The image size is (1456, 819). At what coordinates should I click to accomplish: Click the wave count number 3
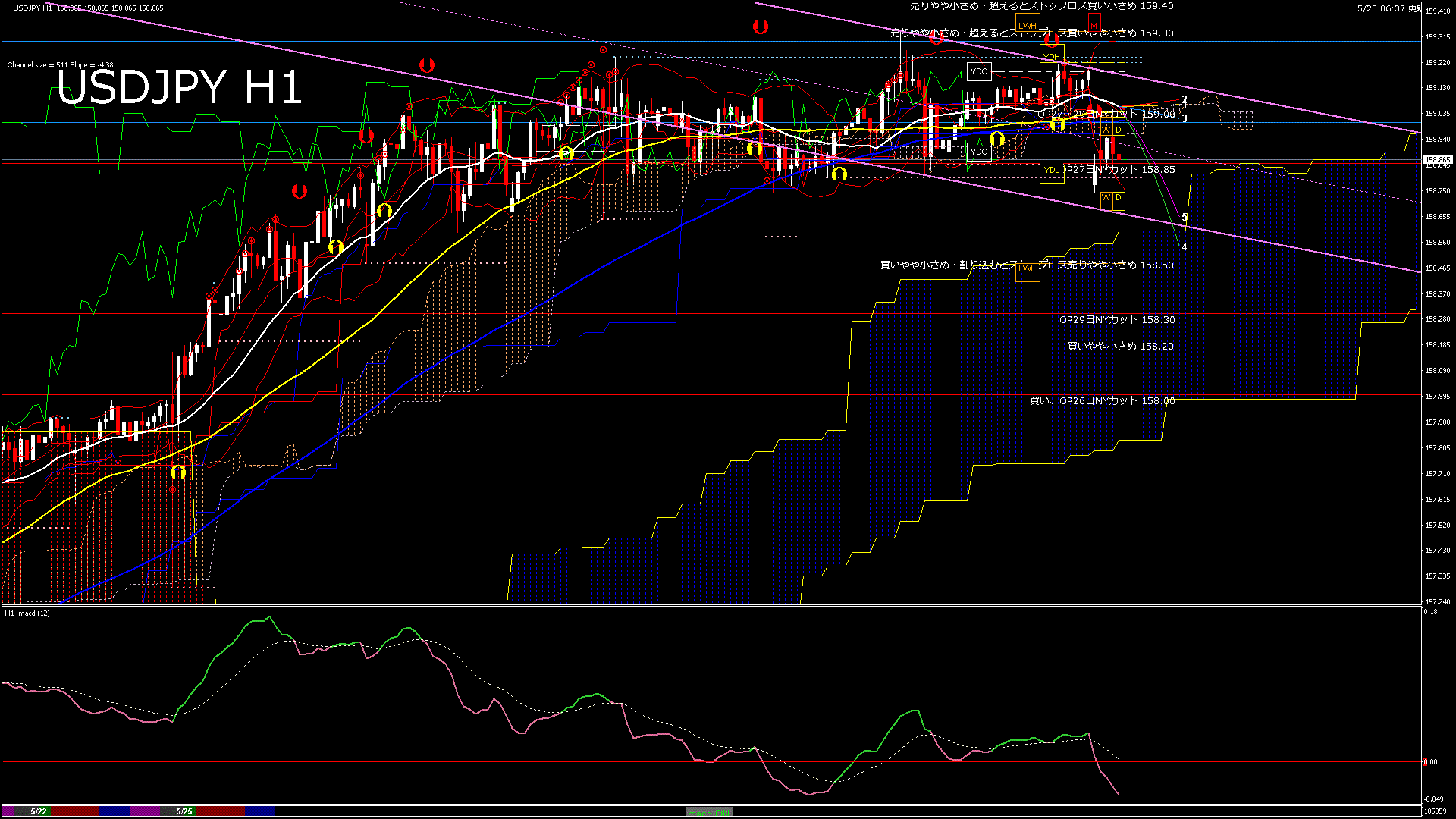1185,119
